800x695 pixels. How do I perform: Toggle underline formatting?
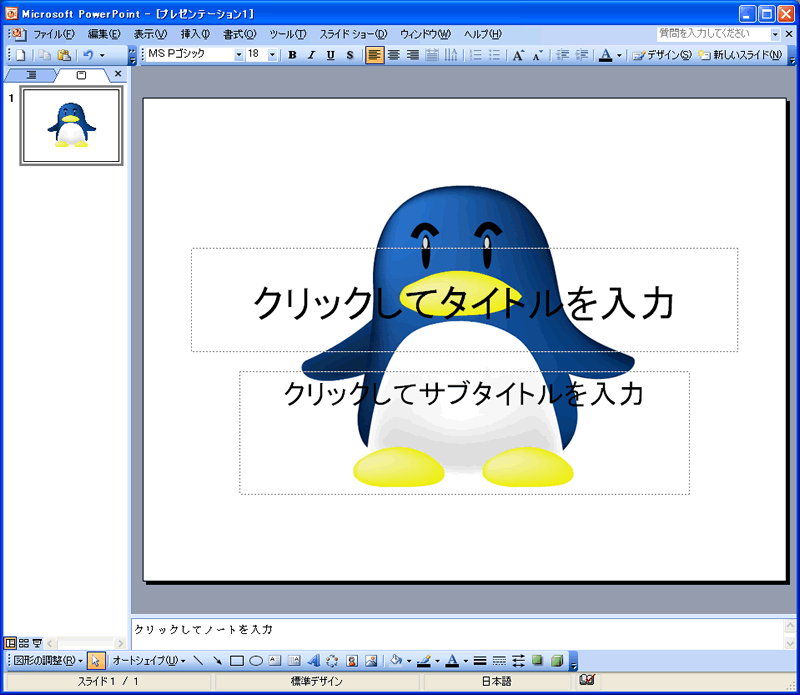[331, 55]
